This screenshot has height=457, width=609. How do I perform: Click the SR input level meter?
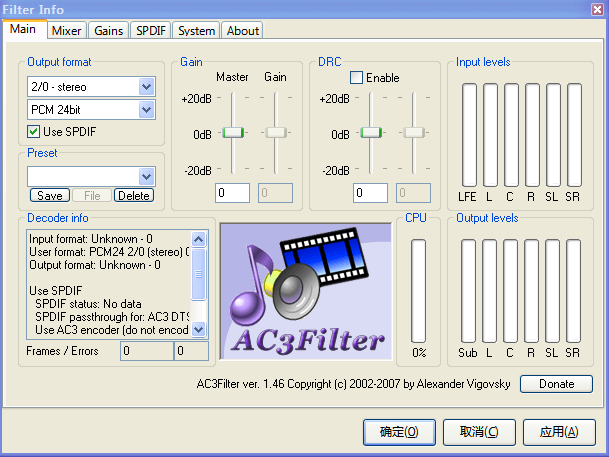click(574, 135)
